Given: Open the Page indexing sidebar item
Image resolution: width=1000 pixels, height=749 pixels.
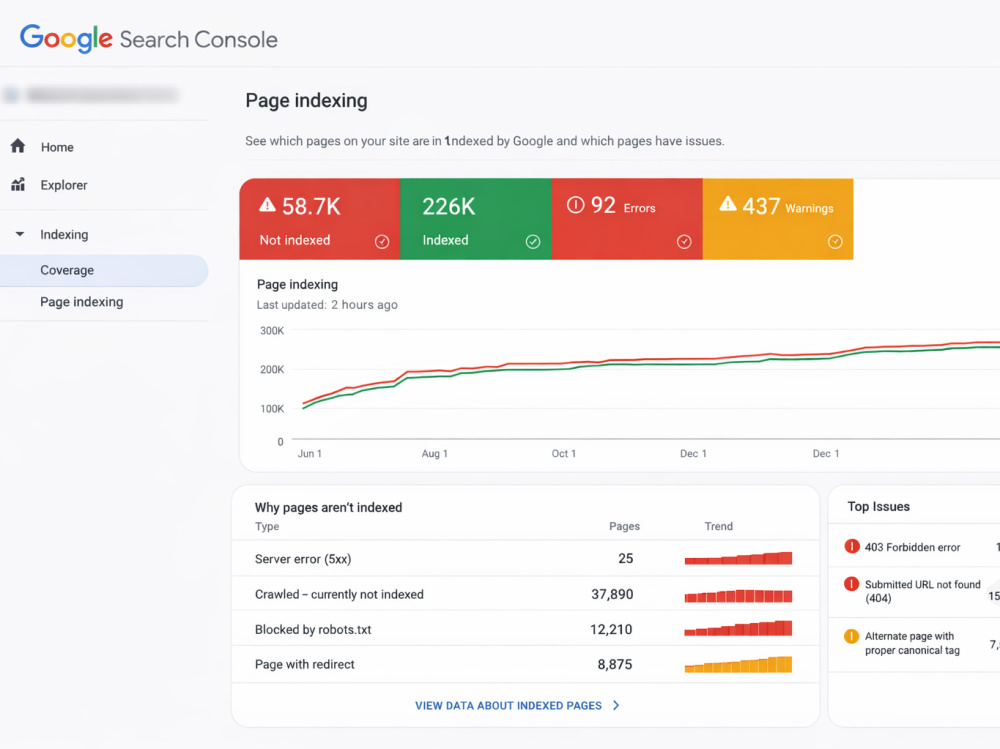Looking at the screenshot, I should (82, 302).
